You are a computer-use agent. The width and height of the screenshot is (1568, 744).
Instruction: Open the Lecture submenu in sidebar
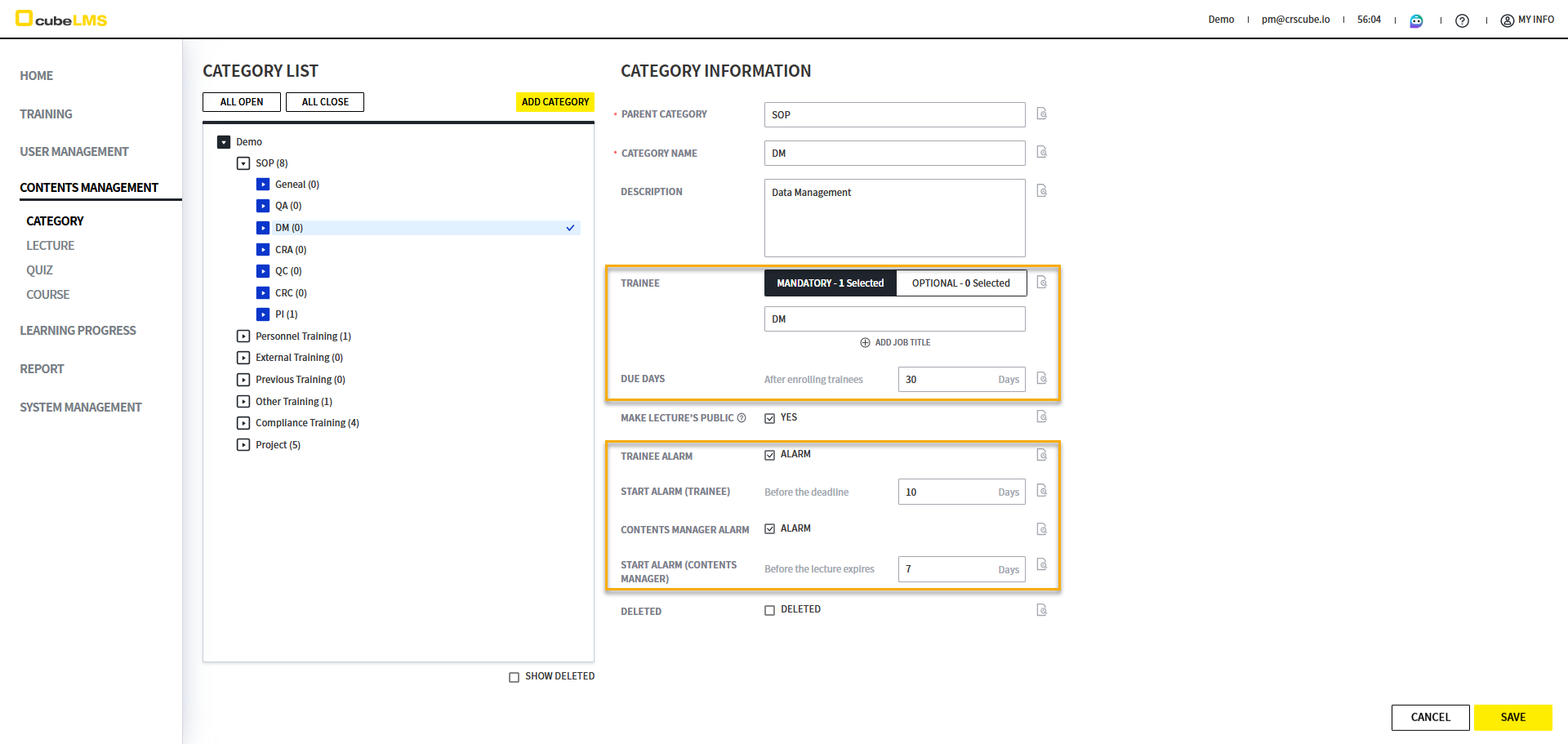pos(50,246)
